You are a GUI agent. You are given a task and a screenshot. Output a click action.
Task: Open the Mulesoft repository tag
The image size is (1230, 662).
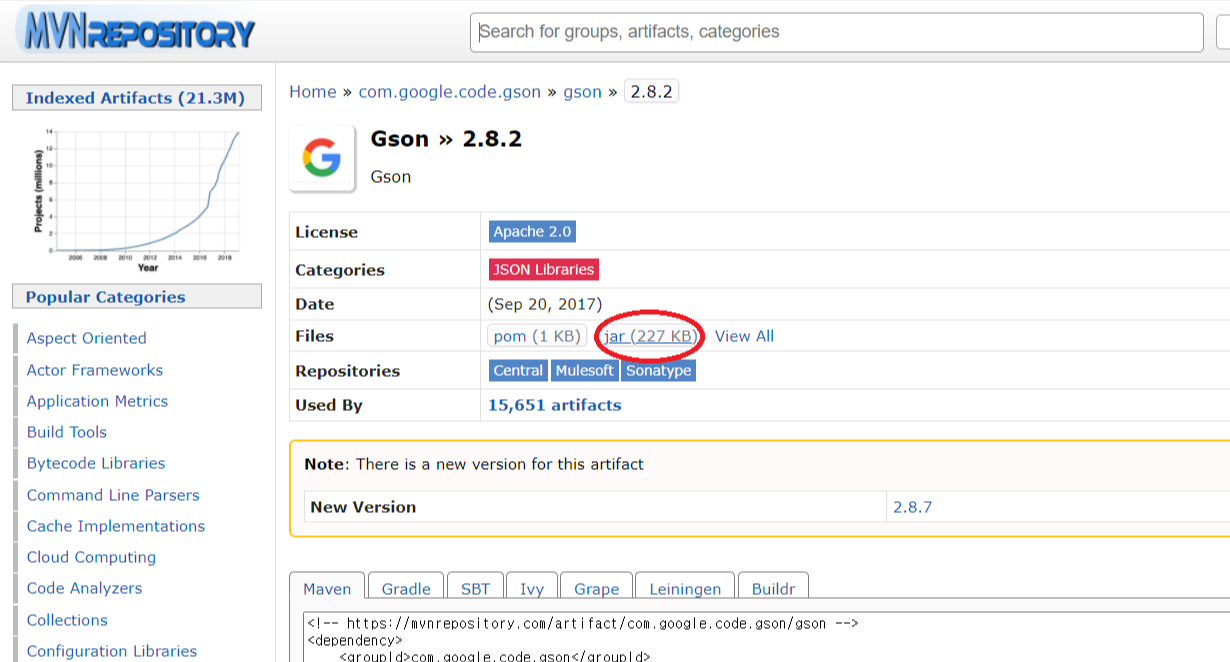[584, 370]
